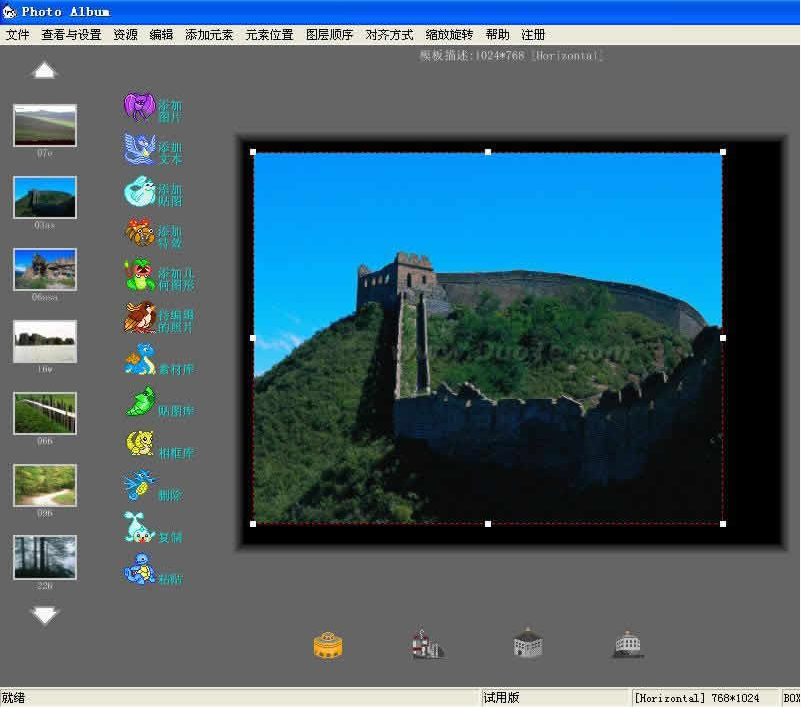Open the 查看与设置 menu
The height and width of the screenshot is (707, 801).
[x=71, y=35]
